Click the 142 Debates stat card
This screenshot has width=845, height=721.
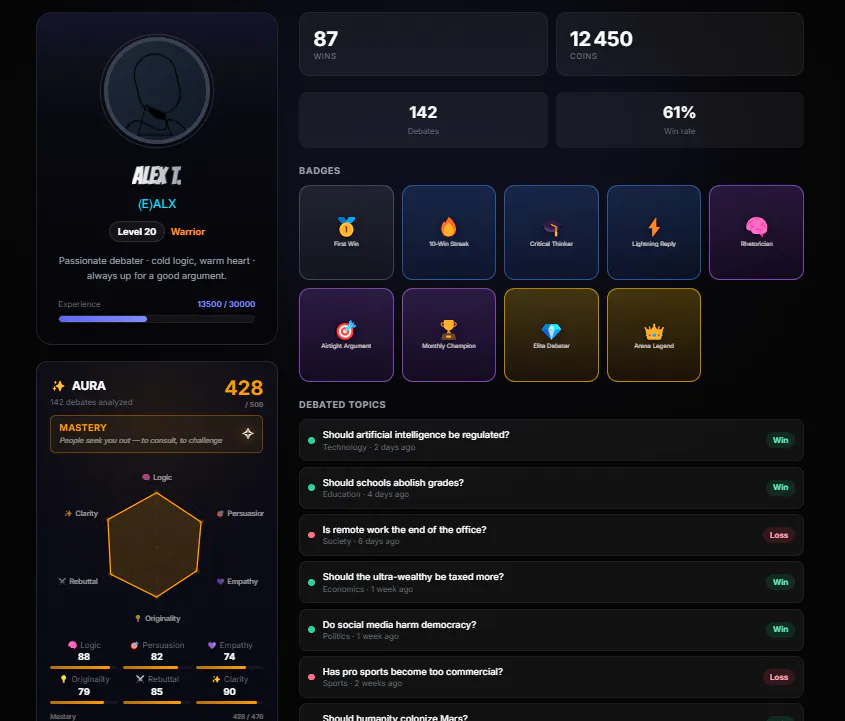[x=423, y=120]
